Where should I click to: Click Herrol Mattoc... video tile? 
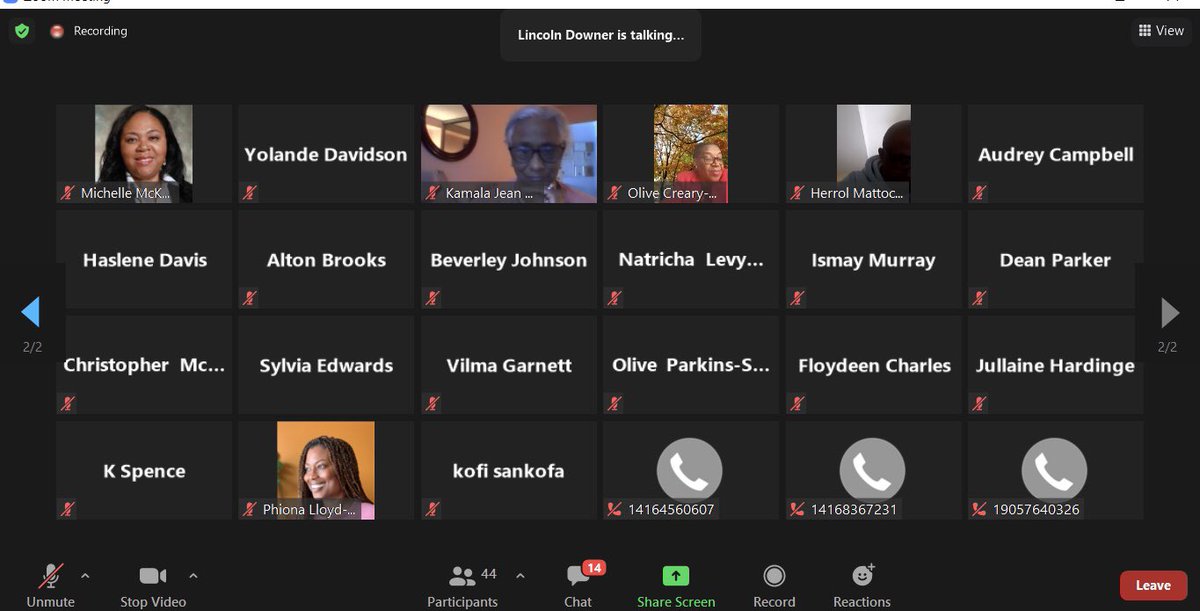click(873, 154)
